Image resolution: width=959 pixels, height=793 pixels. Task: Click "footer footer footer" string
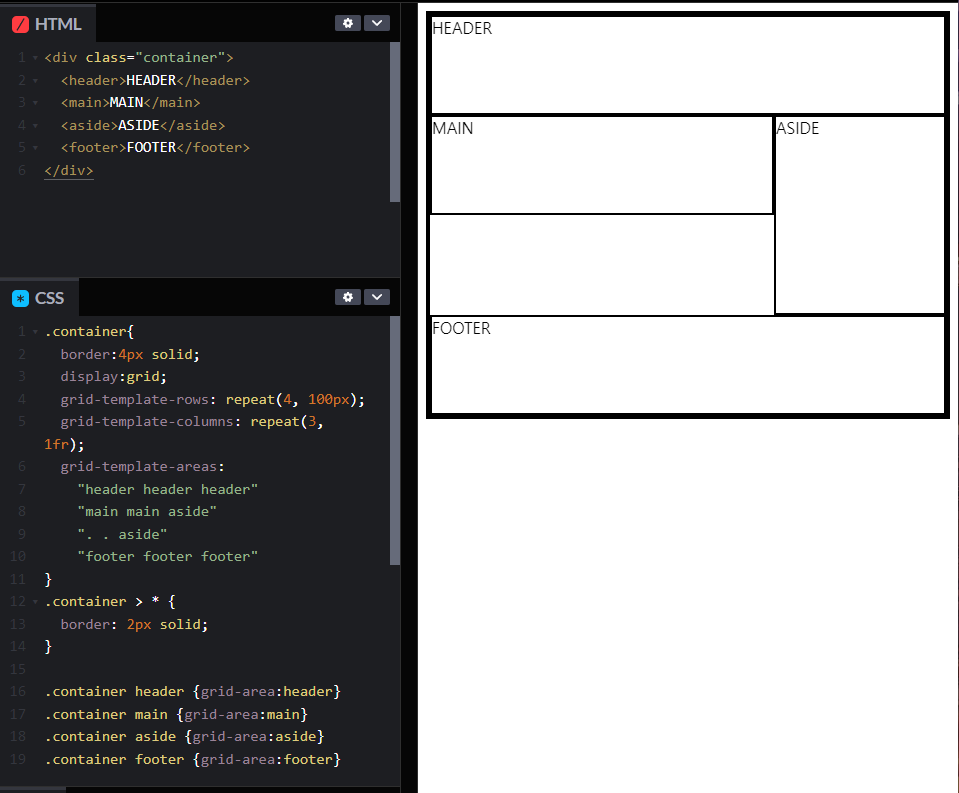click(168, 556)
